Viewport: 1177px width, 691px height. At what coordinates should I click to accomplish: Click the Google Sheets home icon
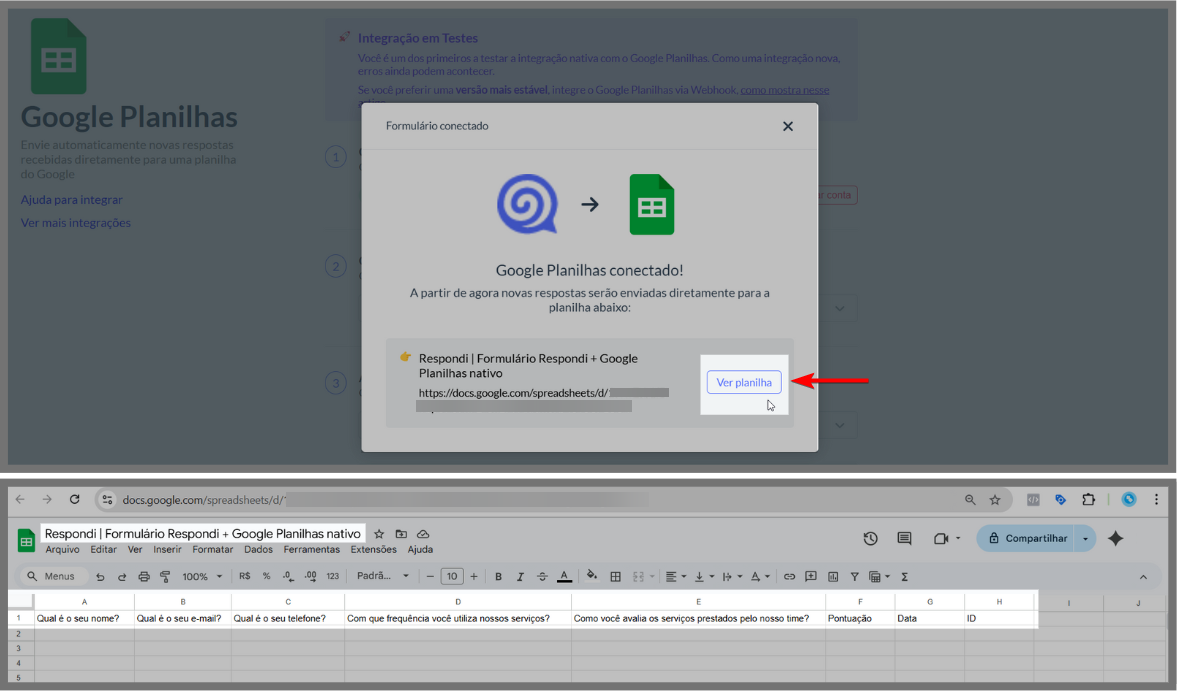click(x=26, y=540)
